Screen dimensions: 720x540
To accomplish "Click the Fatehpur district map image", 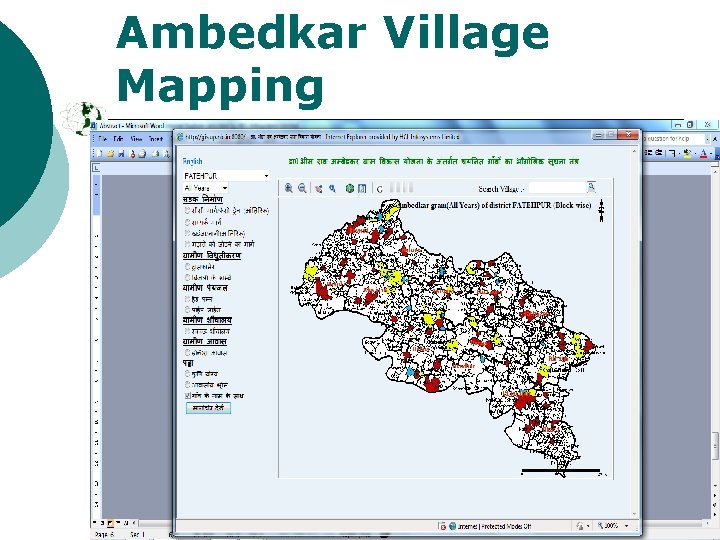I will [x=445, y=338].
